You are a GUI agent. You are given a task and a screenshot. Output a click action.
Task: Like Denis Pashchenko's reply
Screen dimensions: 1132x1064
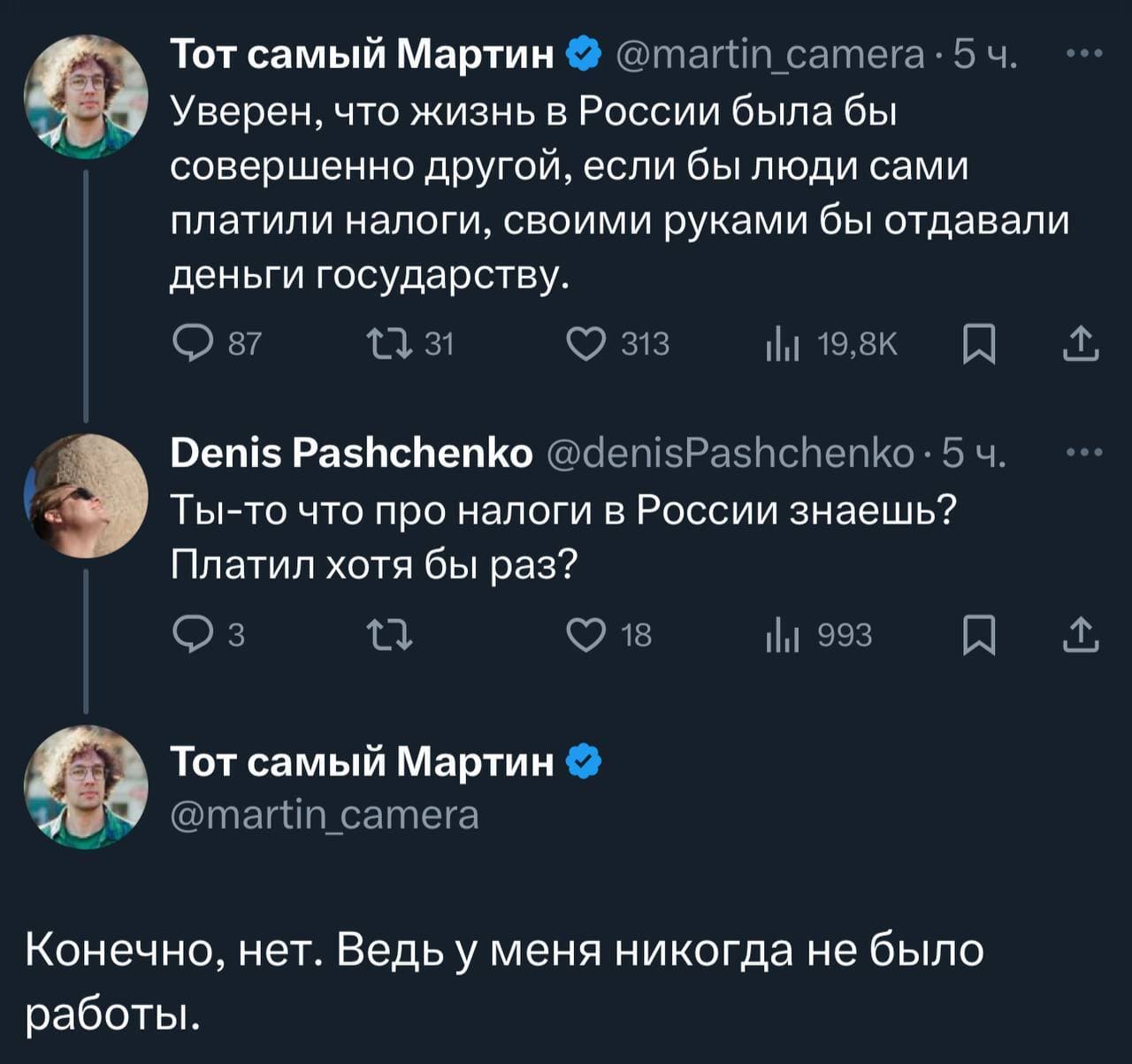[585, 635]
